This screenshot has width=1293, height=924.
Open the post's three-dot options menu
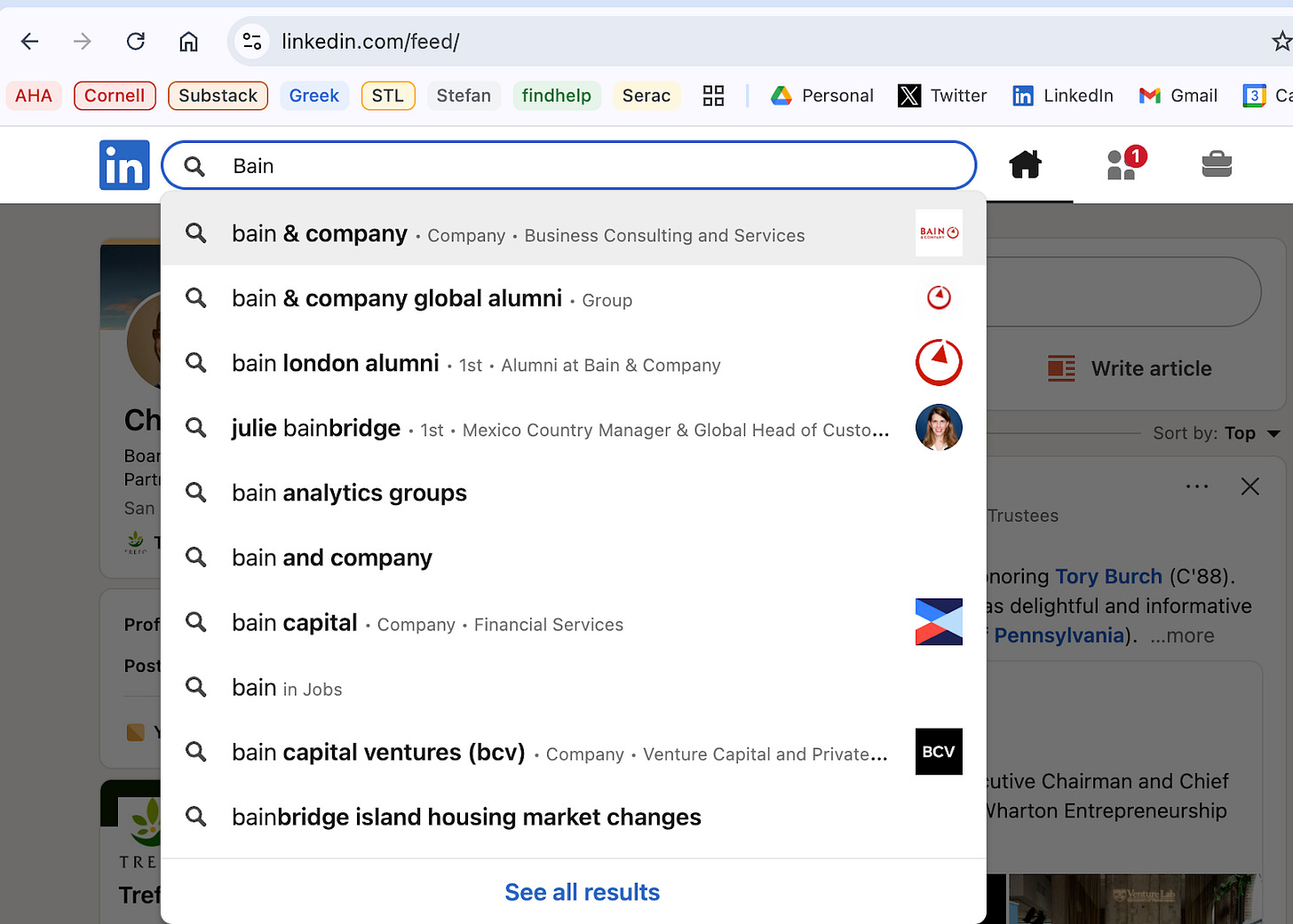point(1197,486)
